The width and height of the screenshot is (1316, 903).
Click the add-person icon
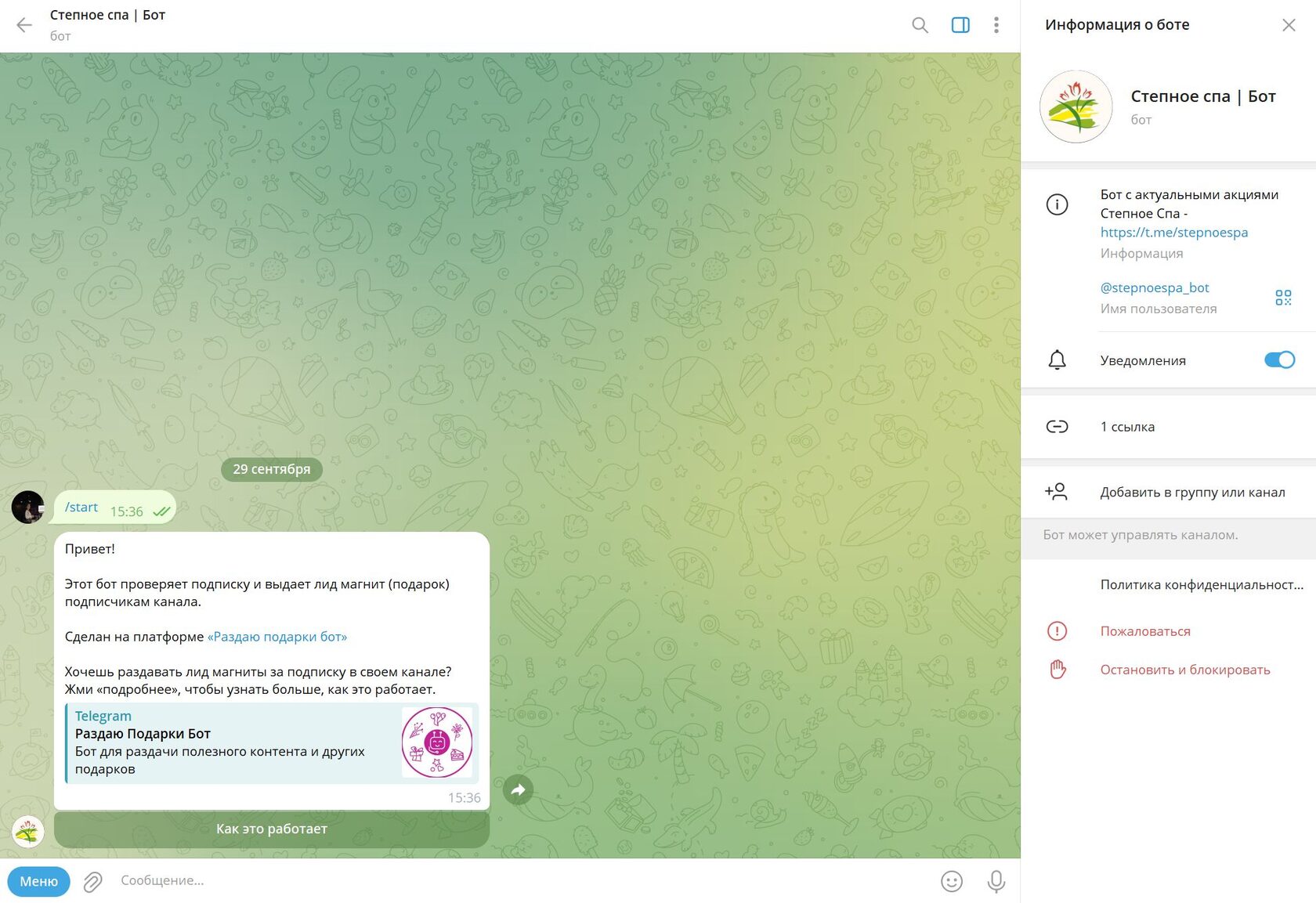1056,492
